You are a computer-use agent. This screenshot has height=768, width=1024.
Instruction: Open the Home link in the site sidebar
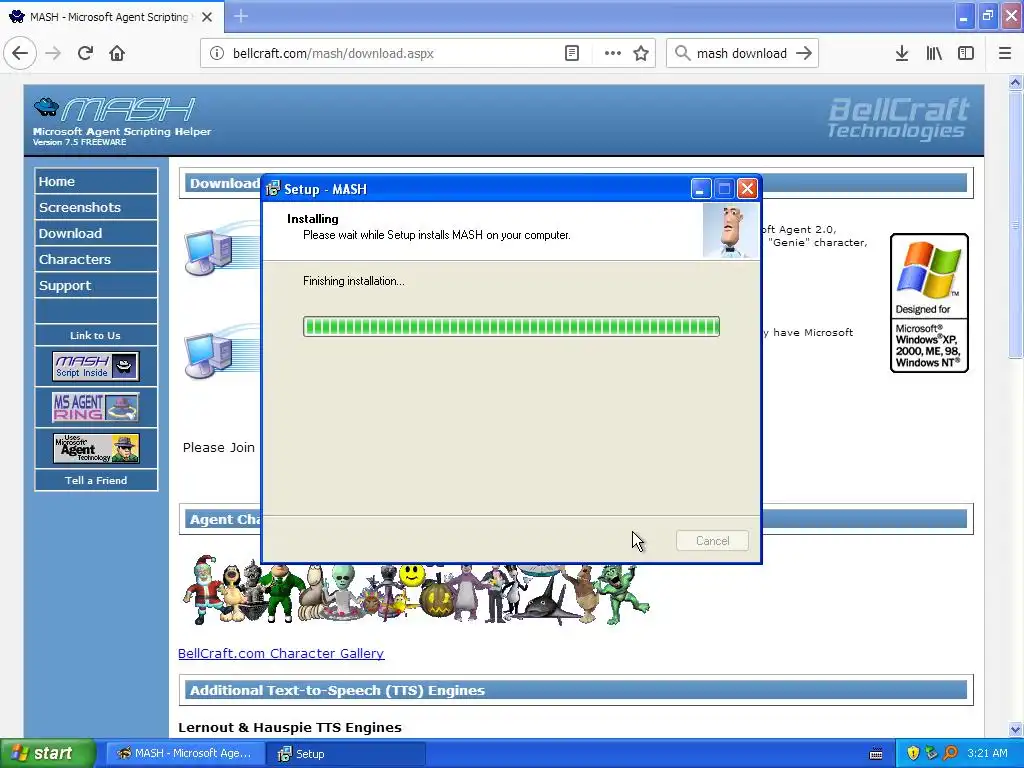click(96, 182)
